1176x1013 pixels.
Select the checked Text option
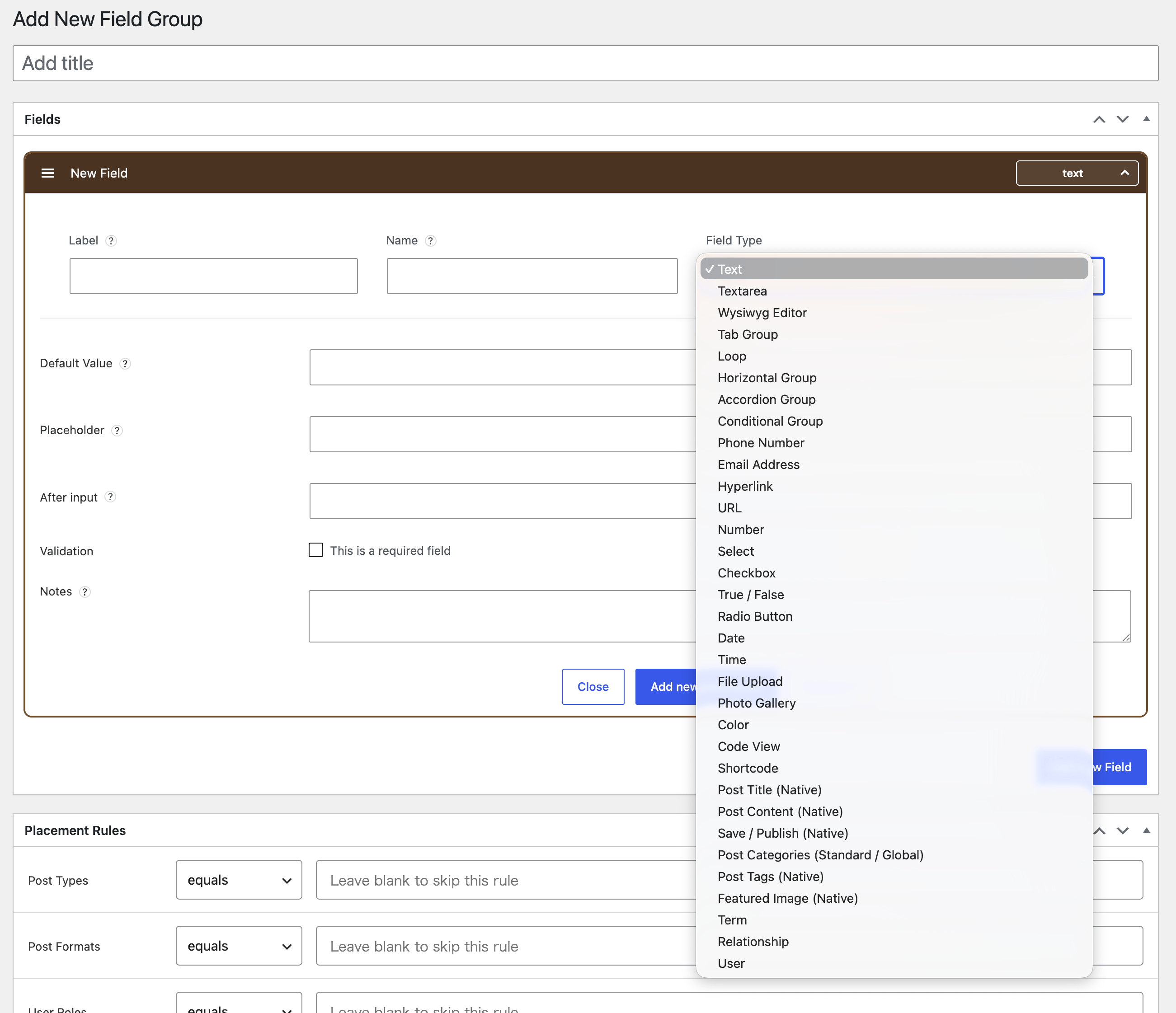894,269
